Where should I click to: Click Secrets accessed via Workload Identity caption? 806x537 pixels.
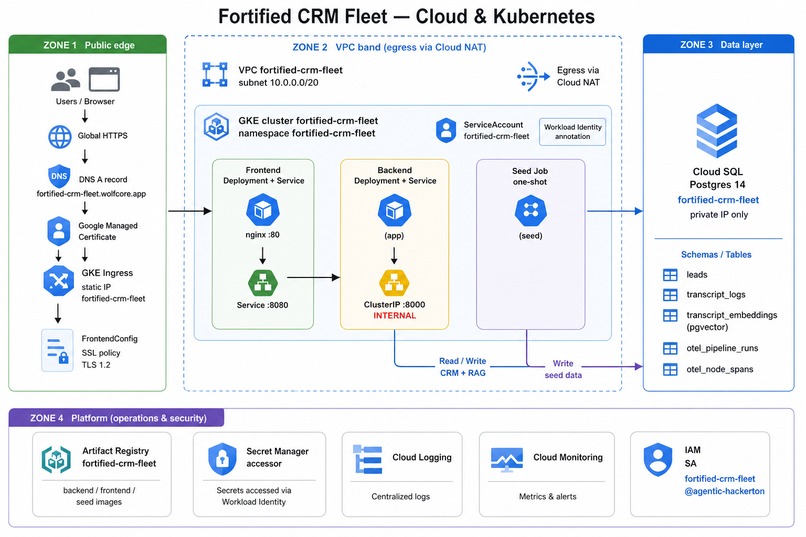click(254, 496)
